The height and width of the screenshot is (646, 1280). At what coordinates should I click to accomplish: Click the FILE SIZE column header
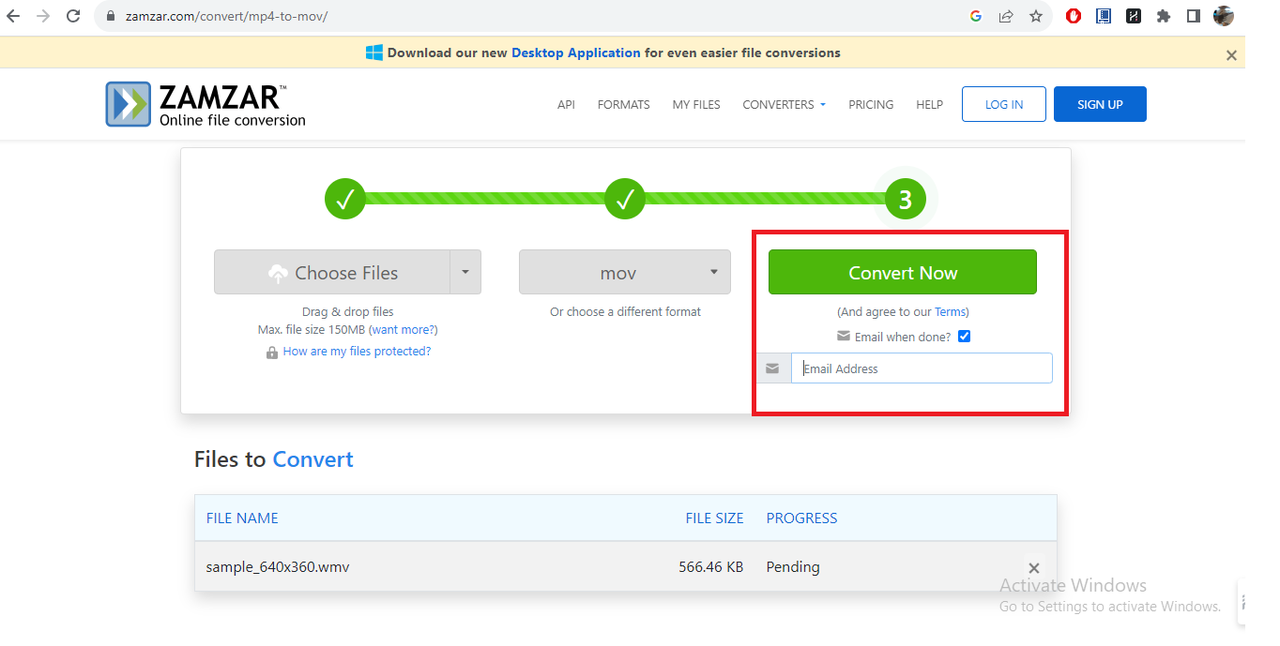(714, 518)
